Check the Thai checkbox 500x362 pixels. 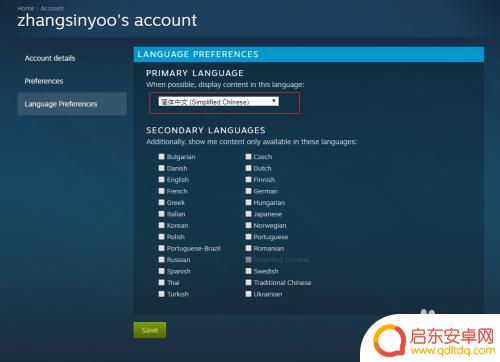click(x=161, y=282)
